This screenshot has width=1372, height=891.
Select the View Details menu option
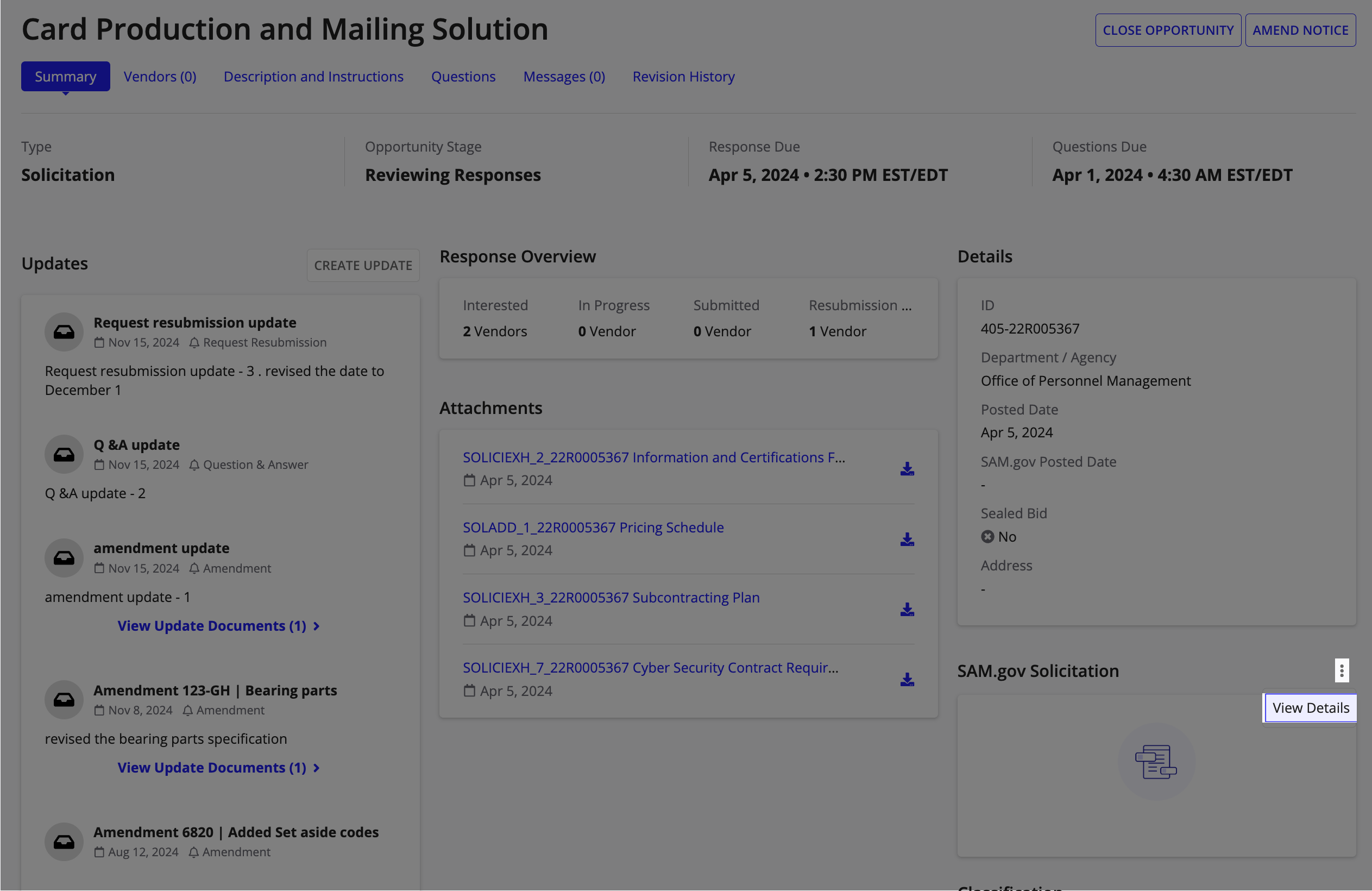1310,707
